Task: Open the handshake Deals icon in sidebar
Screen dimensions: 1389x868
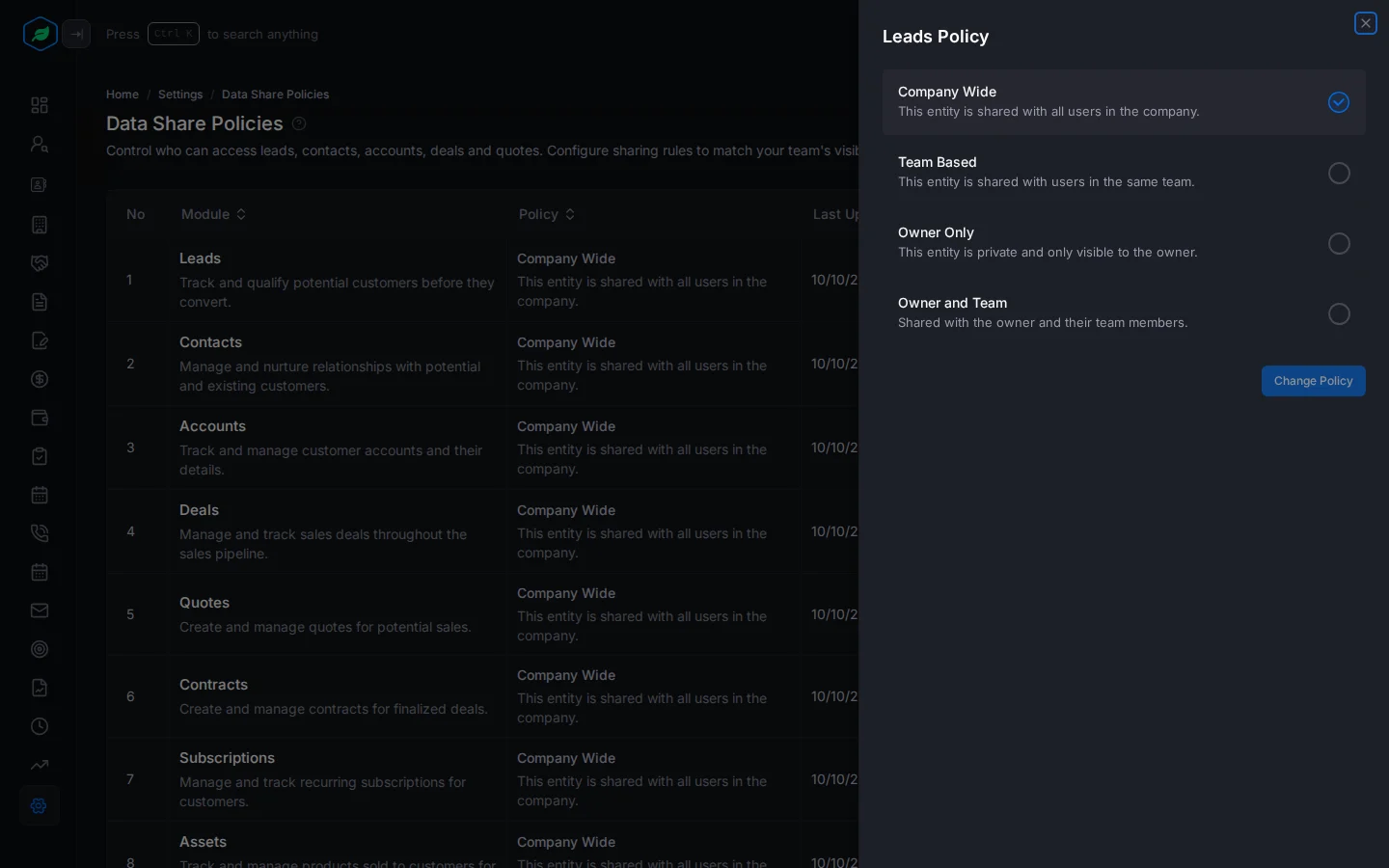Action: (40, 263)
